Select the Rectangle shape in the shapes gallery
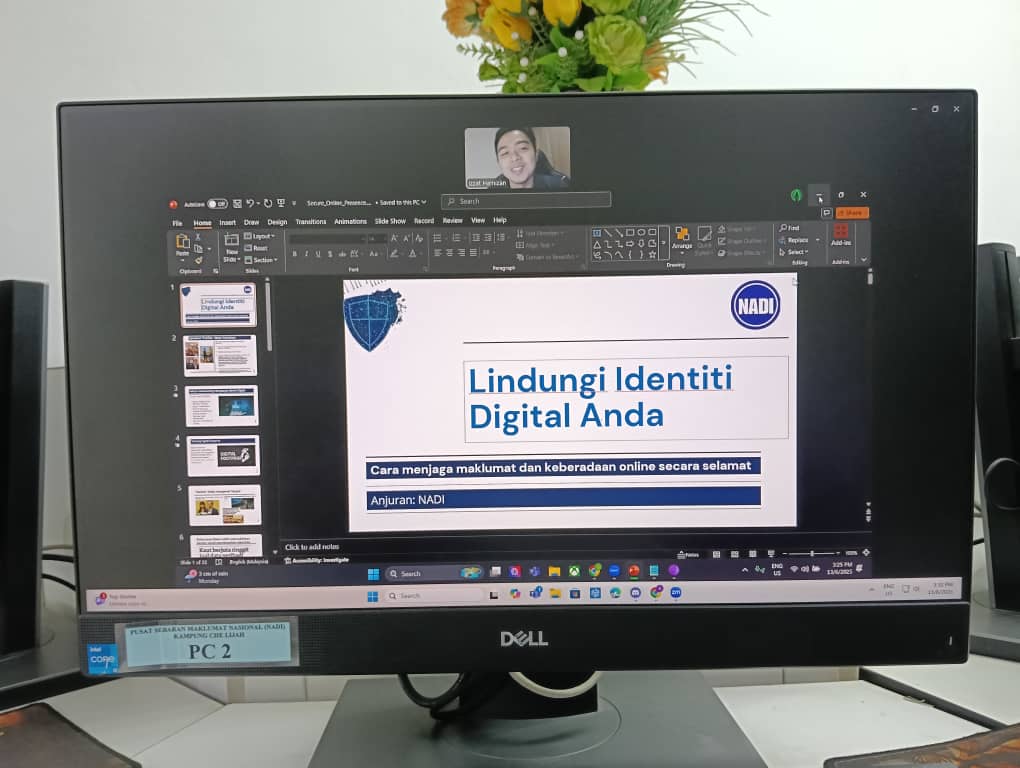Image resolution: width=1020 pixels, height=768 pixels. pyautogui.click(x=630, y=232)
